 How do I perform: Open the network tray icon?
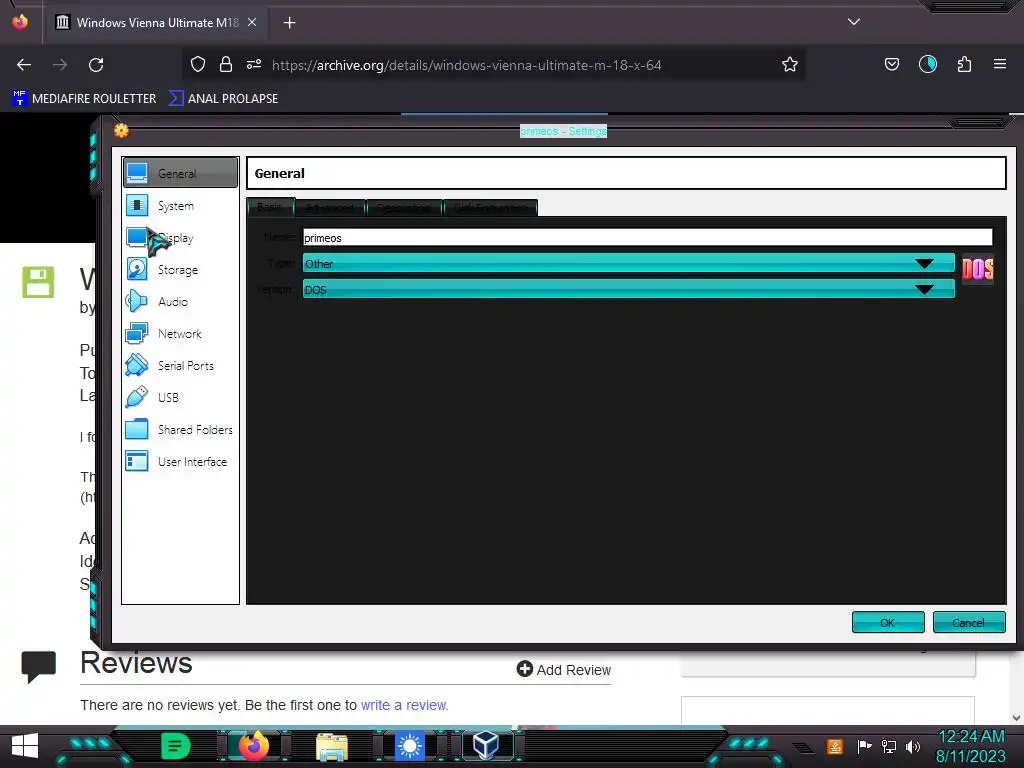click(889, 746)
